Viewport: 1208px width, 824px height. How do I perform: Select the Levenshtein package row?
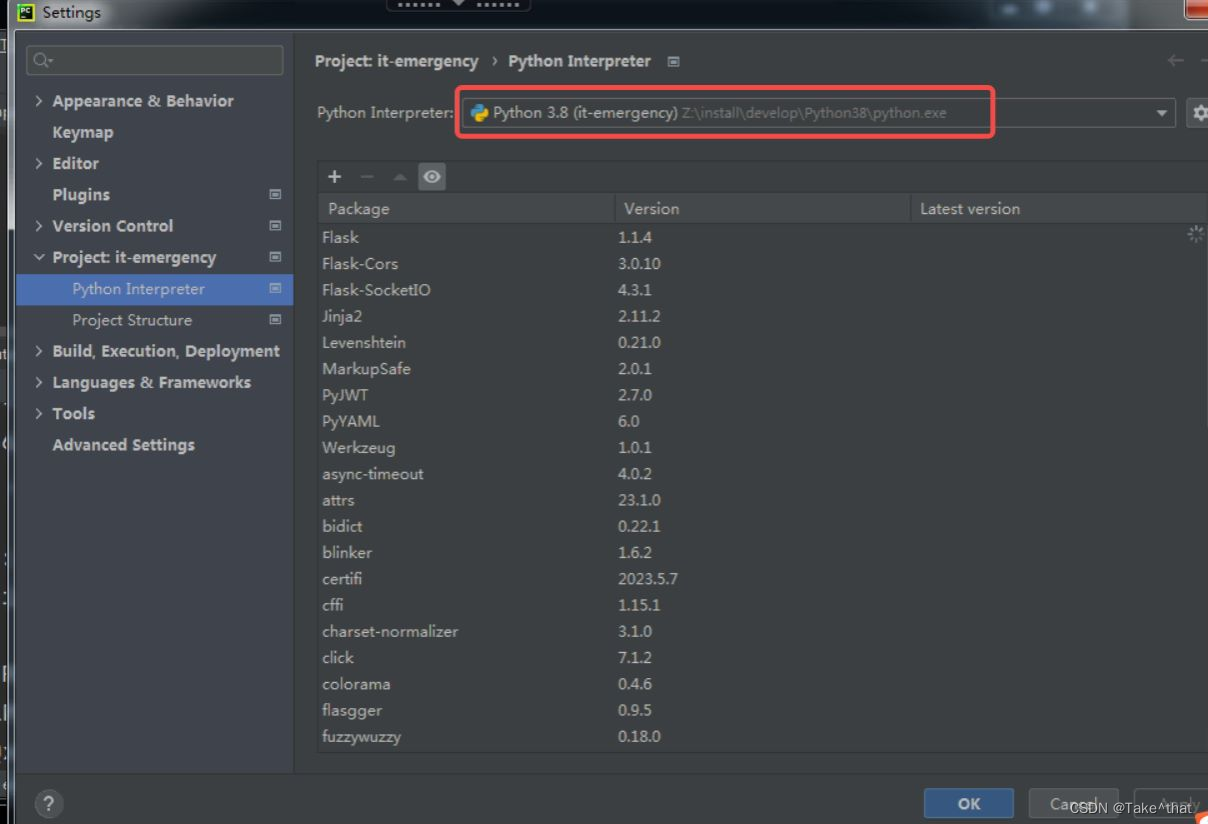(763, 342)
